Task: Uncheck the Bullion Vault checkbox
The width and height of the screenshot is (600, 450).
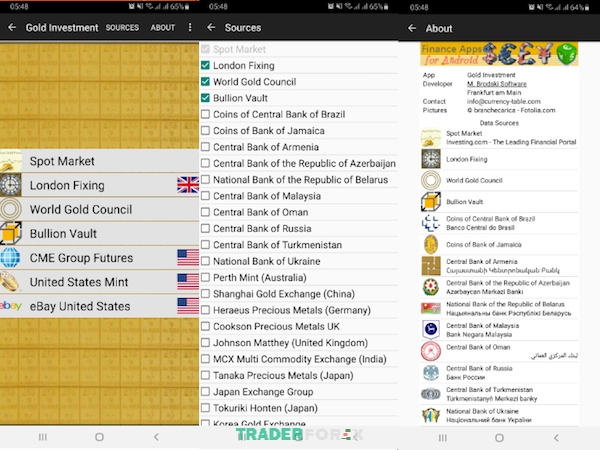Action: click(205, 98)
